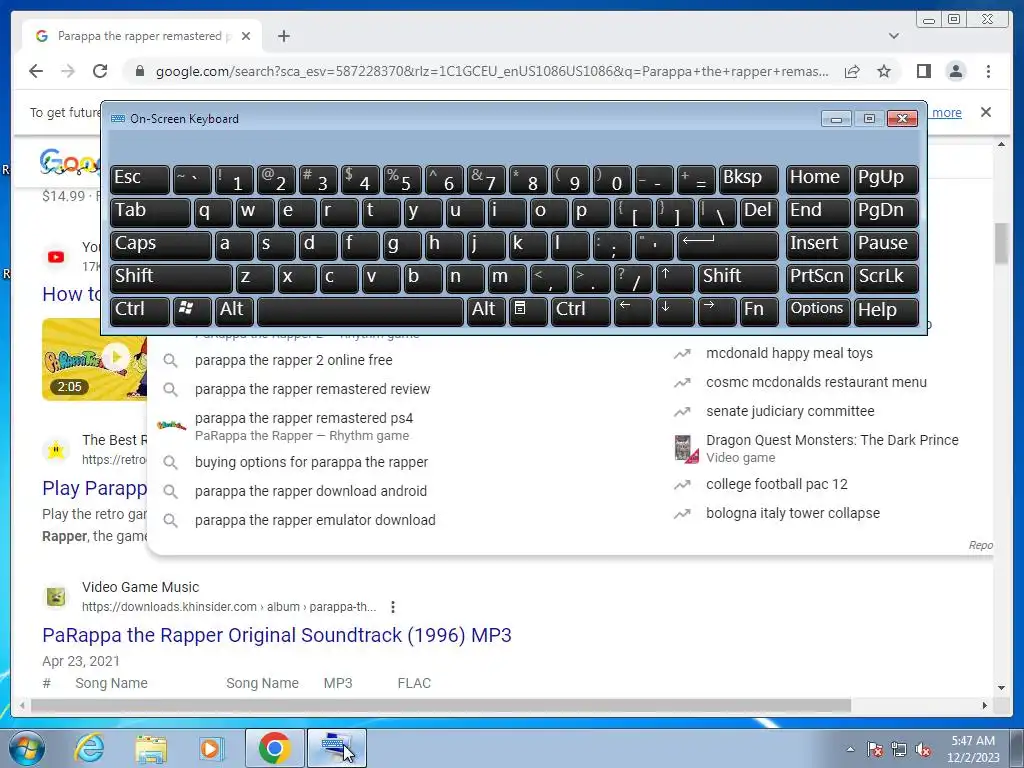Click the space bar key
Image resolution: width=1024 pixels, height=768 pixels.
[360, 311]
